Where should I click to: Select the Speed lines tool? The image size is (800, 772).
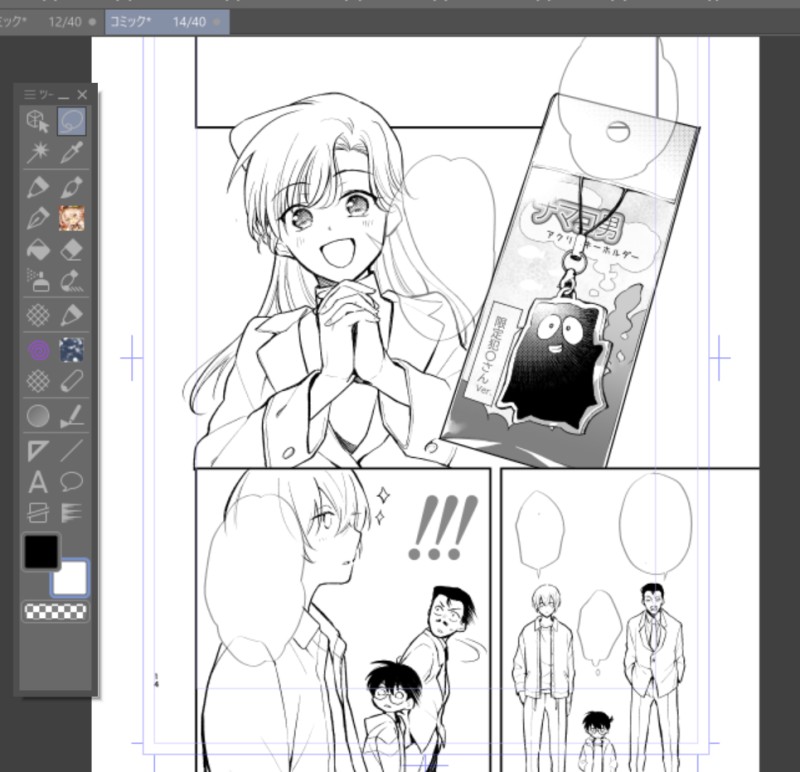pos(71,513)
